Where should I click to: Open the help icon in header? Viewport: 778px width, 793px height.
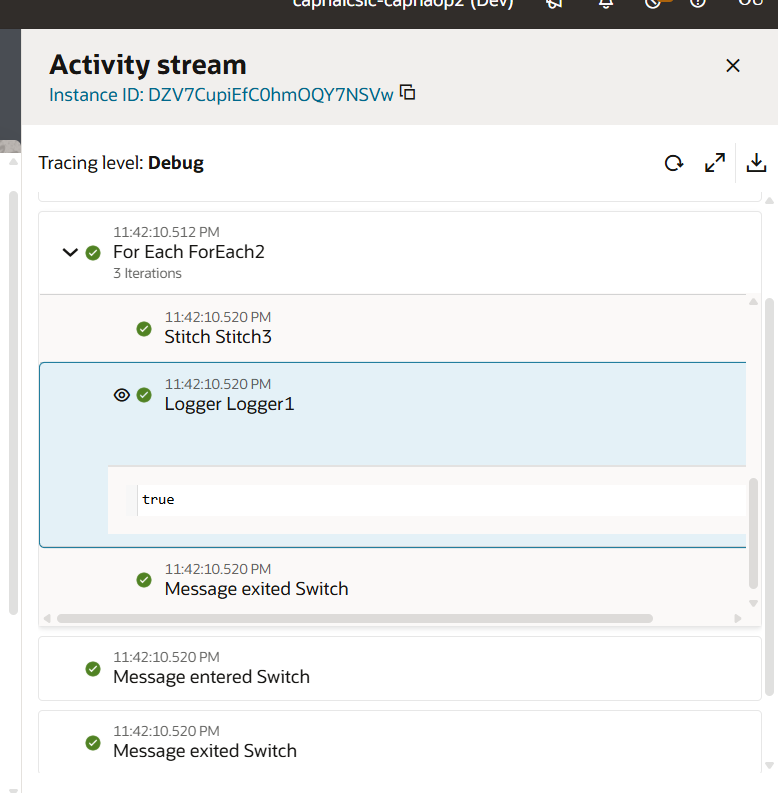[x=698, y=4]
